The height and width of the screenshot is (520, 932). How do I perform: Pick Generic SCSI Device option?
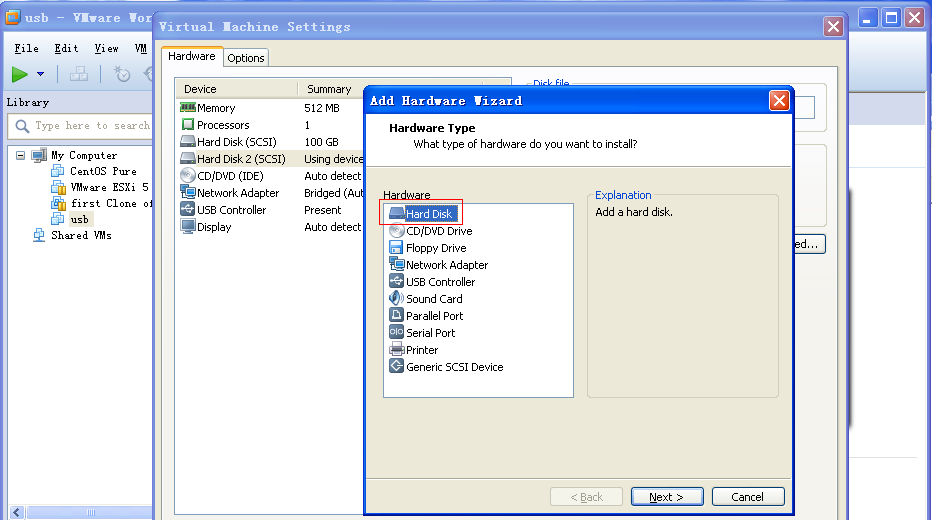pos(454,367)
